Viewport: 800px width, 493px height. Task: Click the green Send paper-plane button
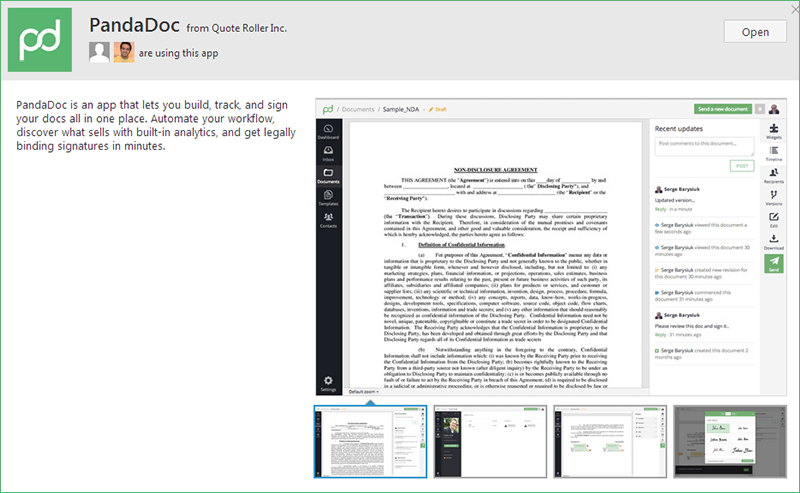[774, 263]
